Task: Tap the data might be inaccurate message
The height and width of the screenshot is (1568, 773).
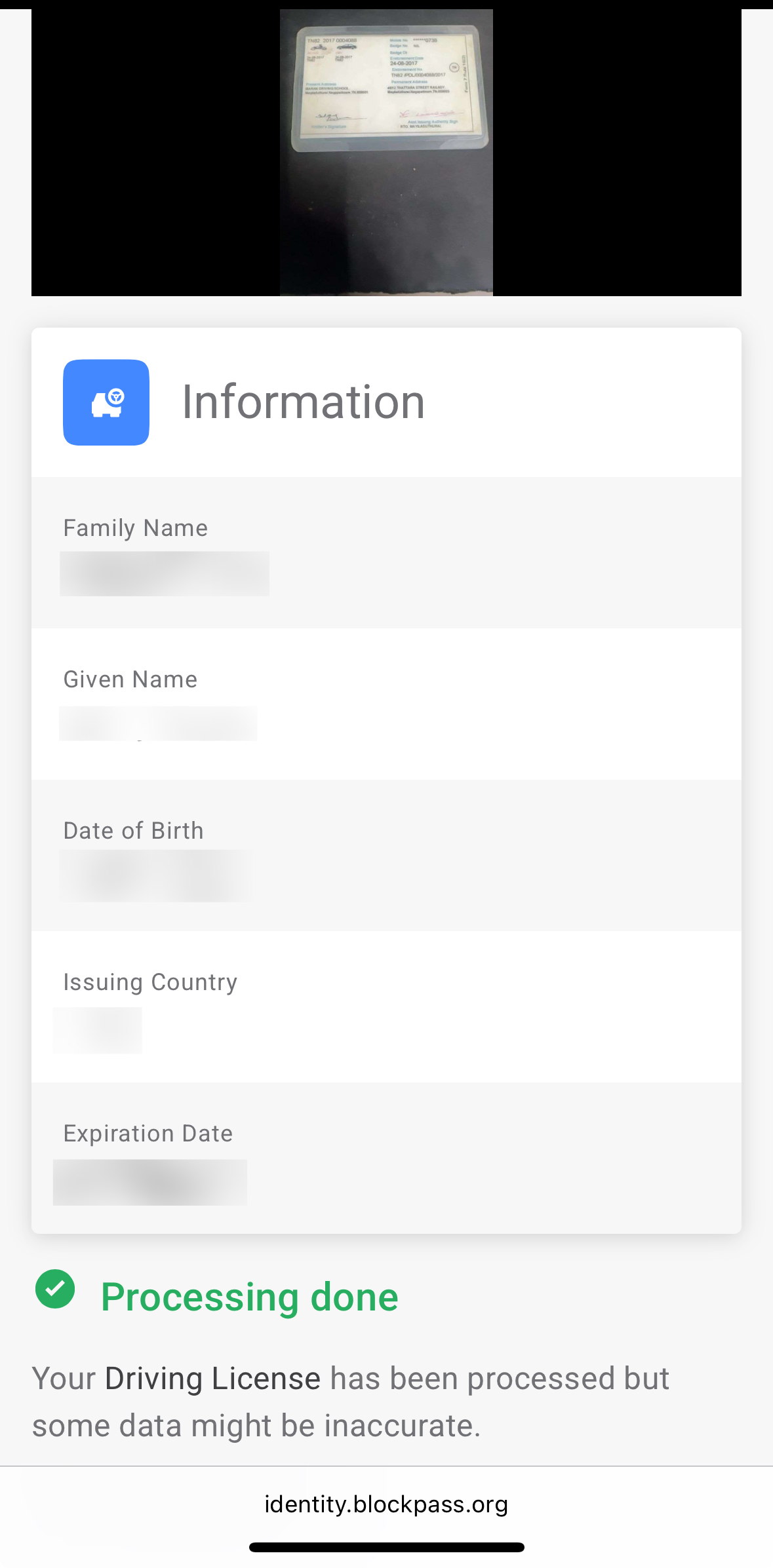Action: click(x=351, y=1402)
